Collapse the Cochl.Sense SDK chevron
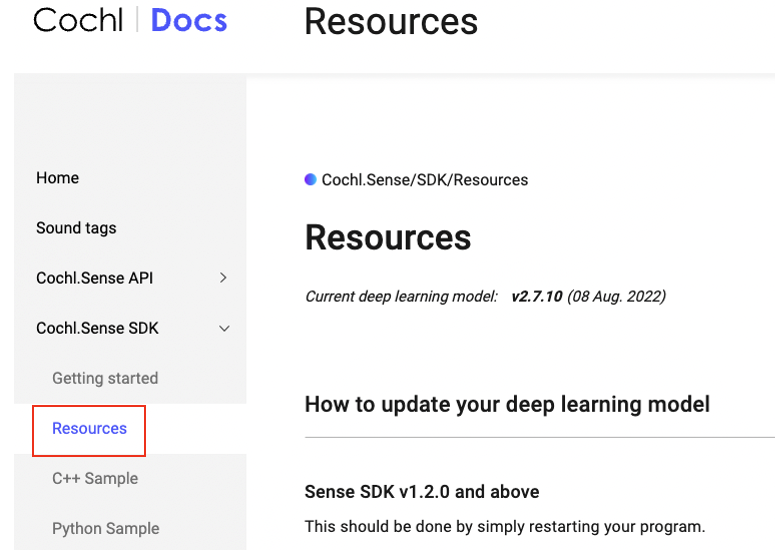775x550 pixels. (x=224, y=329)
